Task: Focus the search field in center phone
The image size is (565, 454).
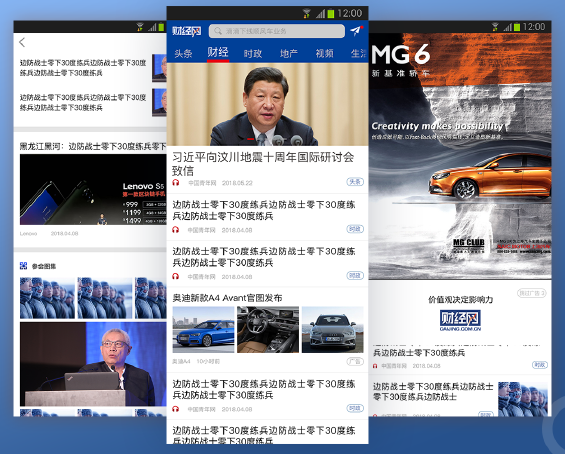Action: (276, 31)
